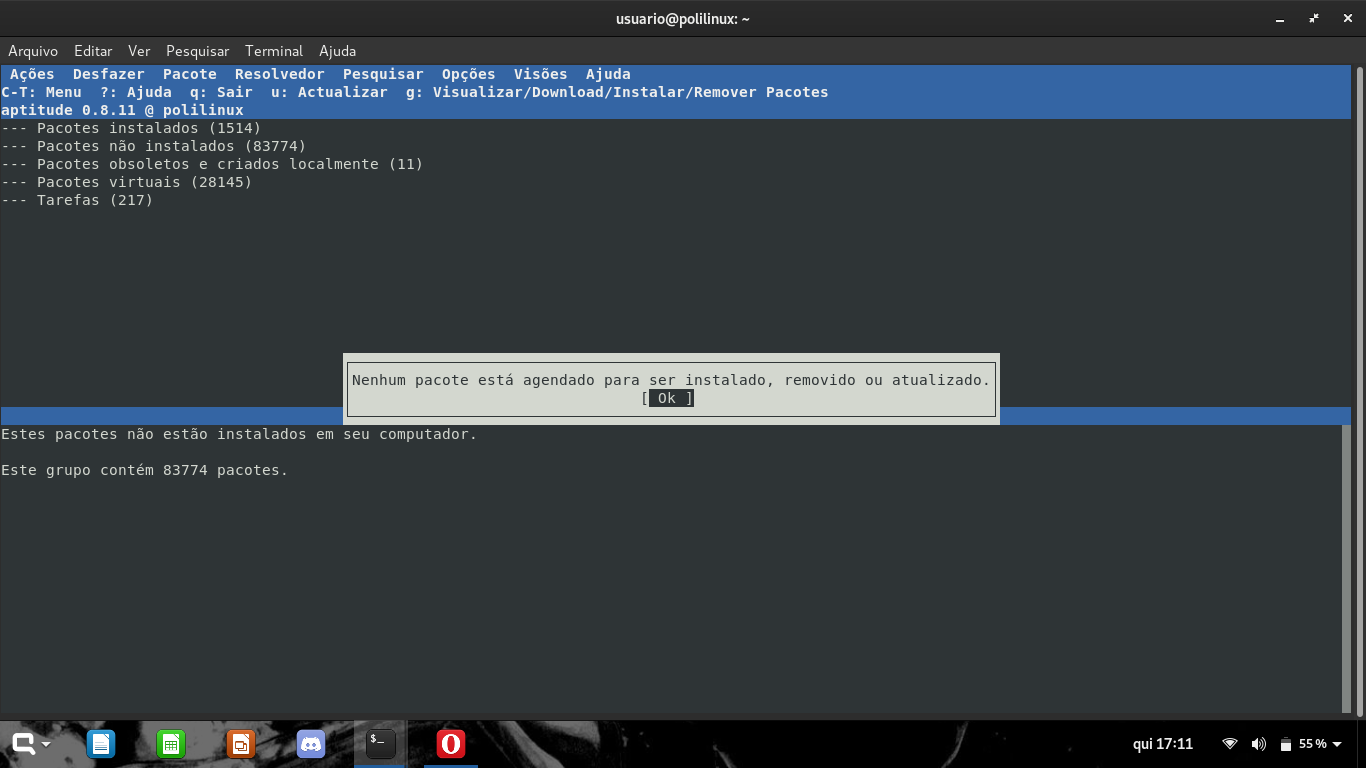Click the '?: Ajuda' shortcut hint

136,92
